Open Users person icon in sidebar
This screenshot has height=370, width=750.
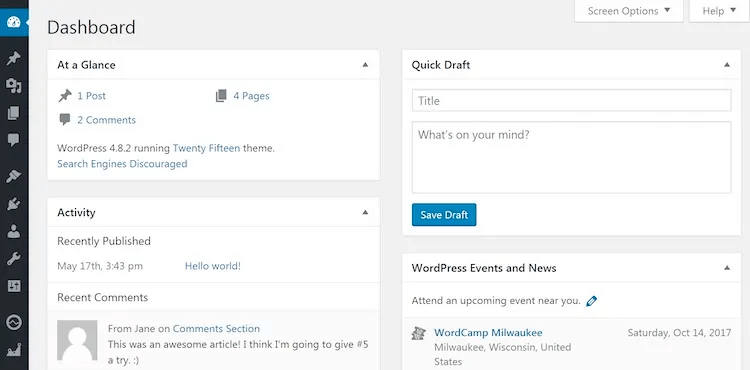(x=13, y=232)
